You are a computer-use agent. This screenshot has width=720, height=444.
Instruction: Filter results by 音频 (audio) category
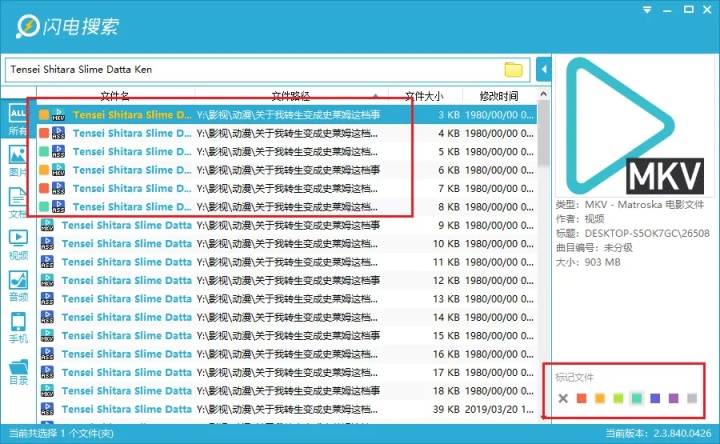(18, 287)
